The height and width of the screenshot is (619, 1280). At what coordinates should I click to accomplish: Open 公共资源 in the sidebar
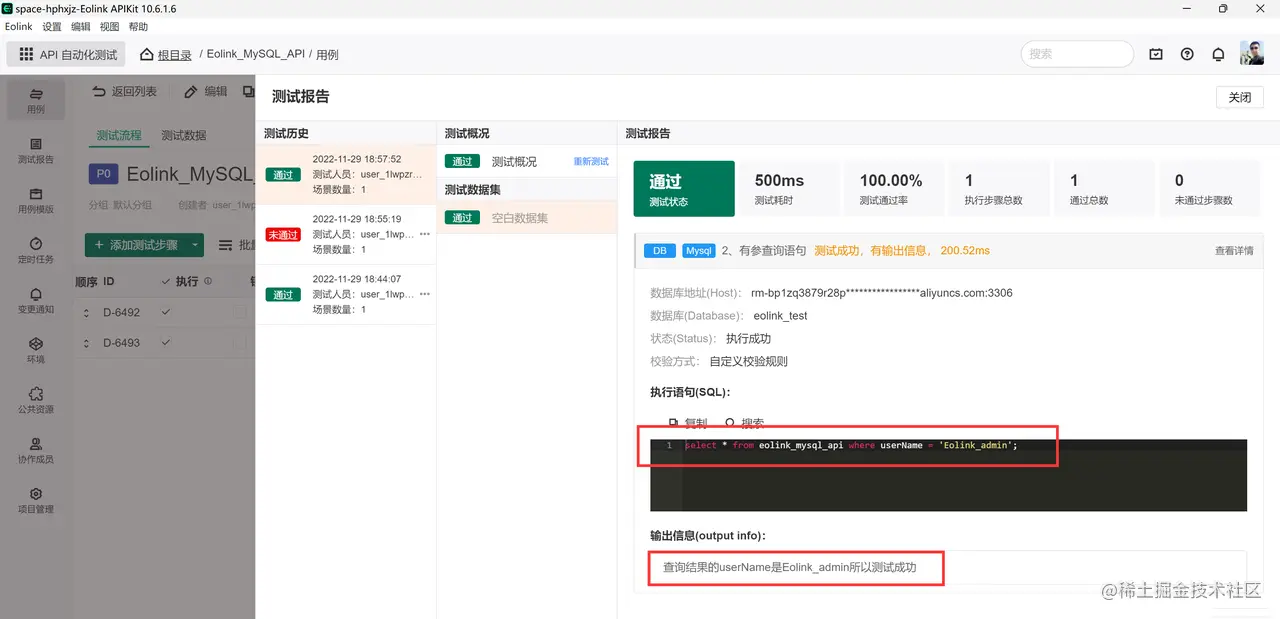pyautogui.click(x=36, y=401)
